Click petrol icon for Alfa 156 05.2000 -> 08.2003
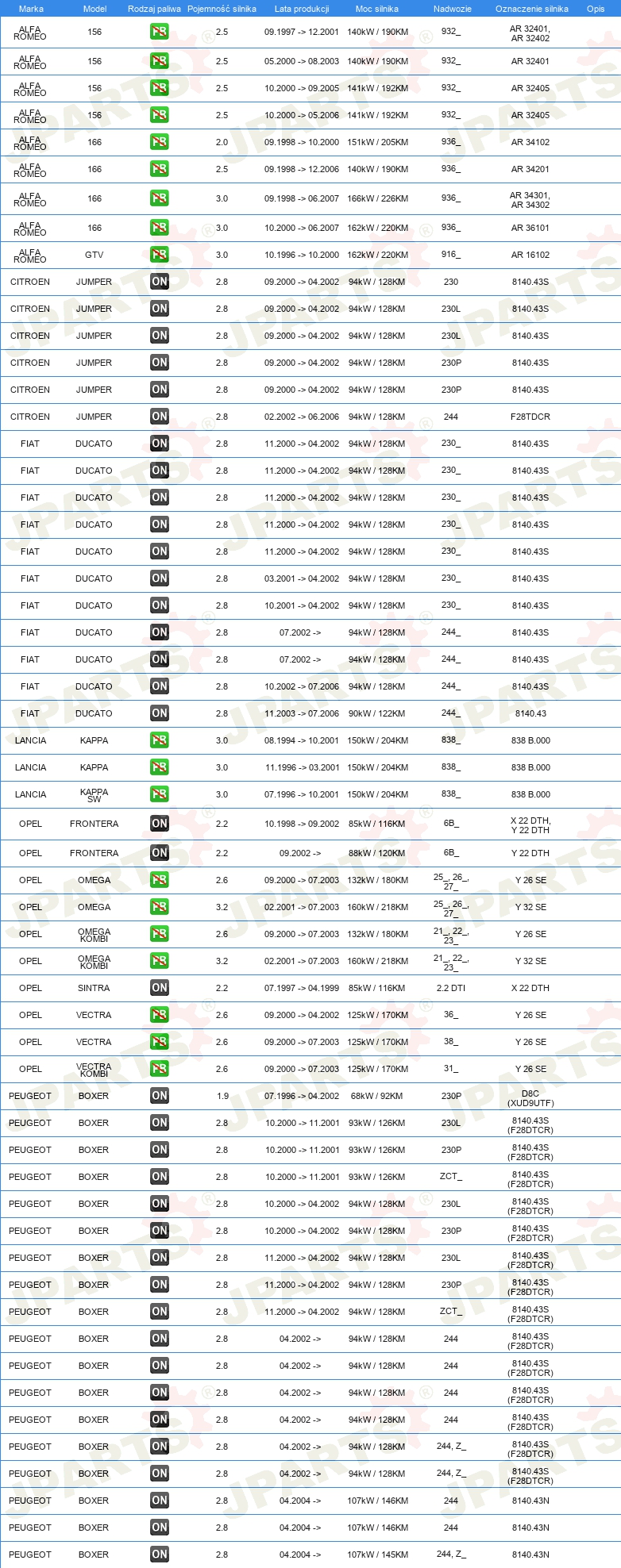Viewport: 621px width, 1568px height. tap(160, 61)
